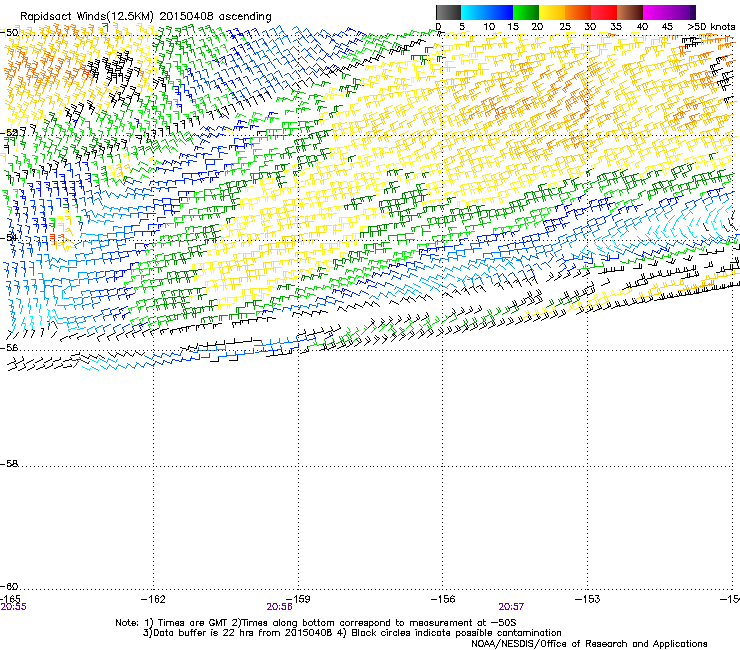The height and width of the screenshot is (650, 740).
Task: Click the legend label '25'
Action: (565, 27)
